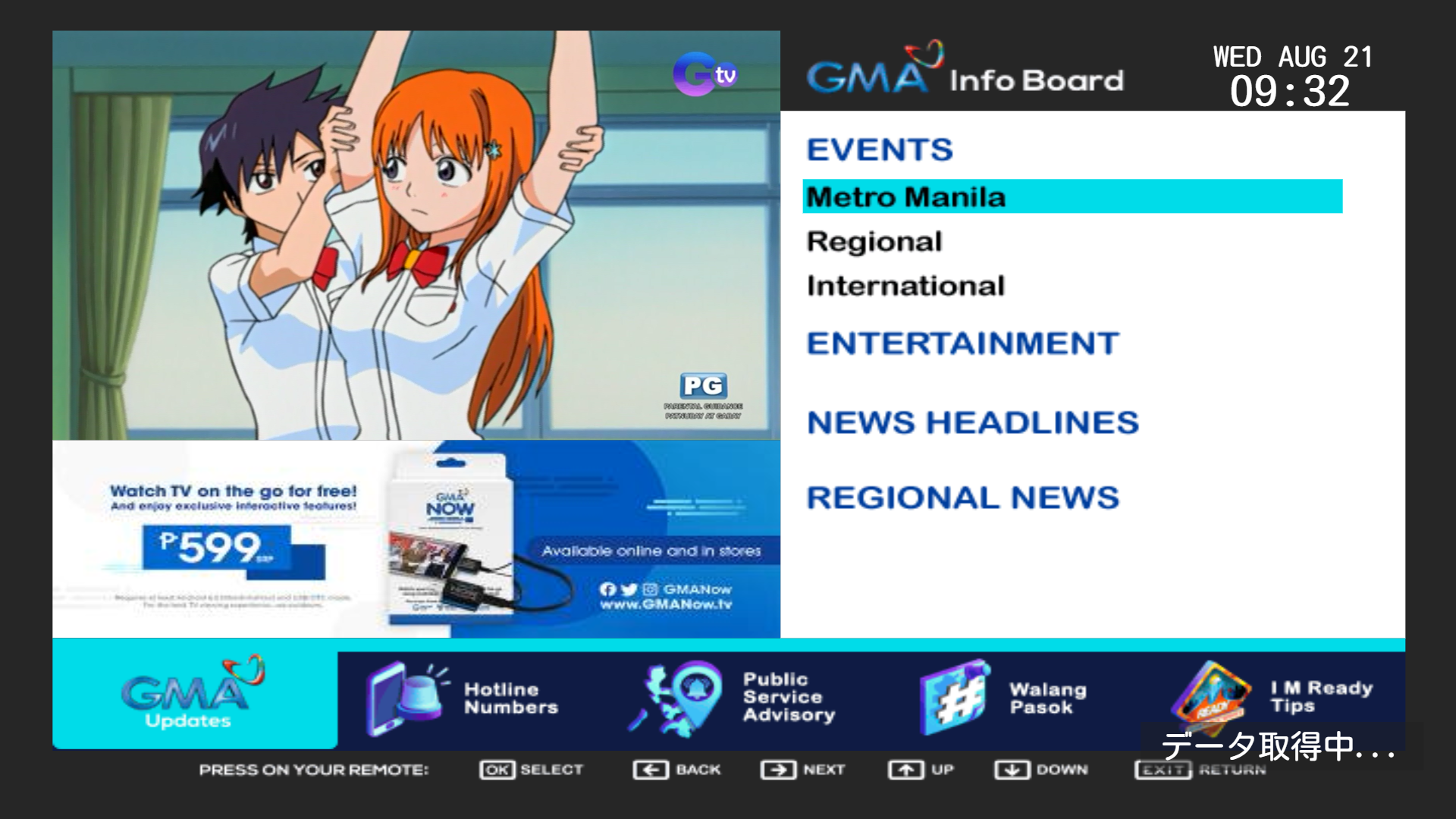This screenshot has height=819, width=1456.
Task: Open the Walang Pasok label
Action: point(1048,698)
